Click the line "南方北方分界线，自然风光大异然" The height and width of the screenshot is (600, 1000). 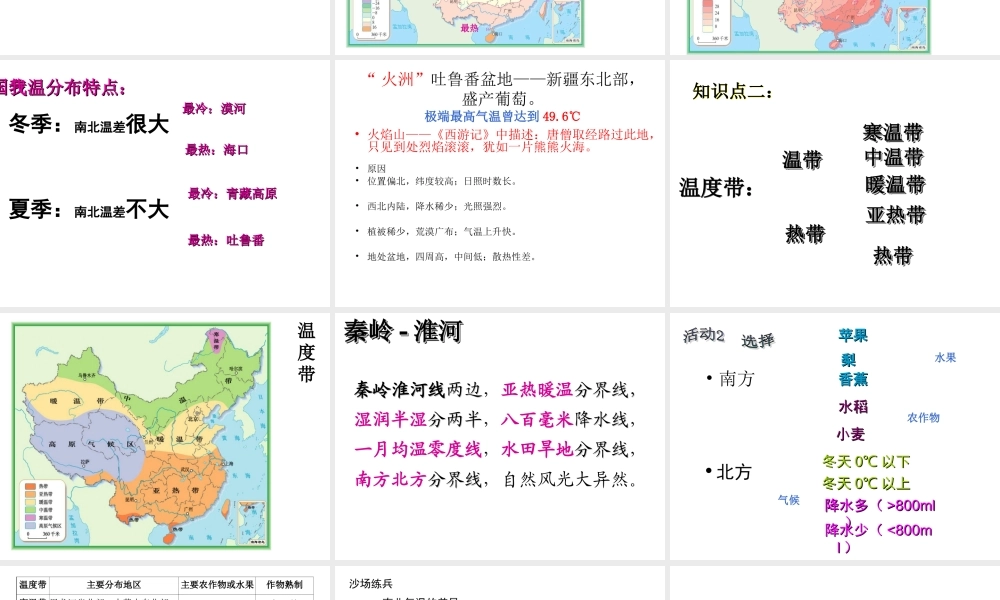[497, 479]
